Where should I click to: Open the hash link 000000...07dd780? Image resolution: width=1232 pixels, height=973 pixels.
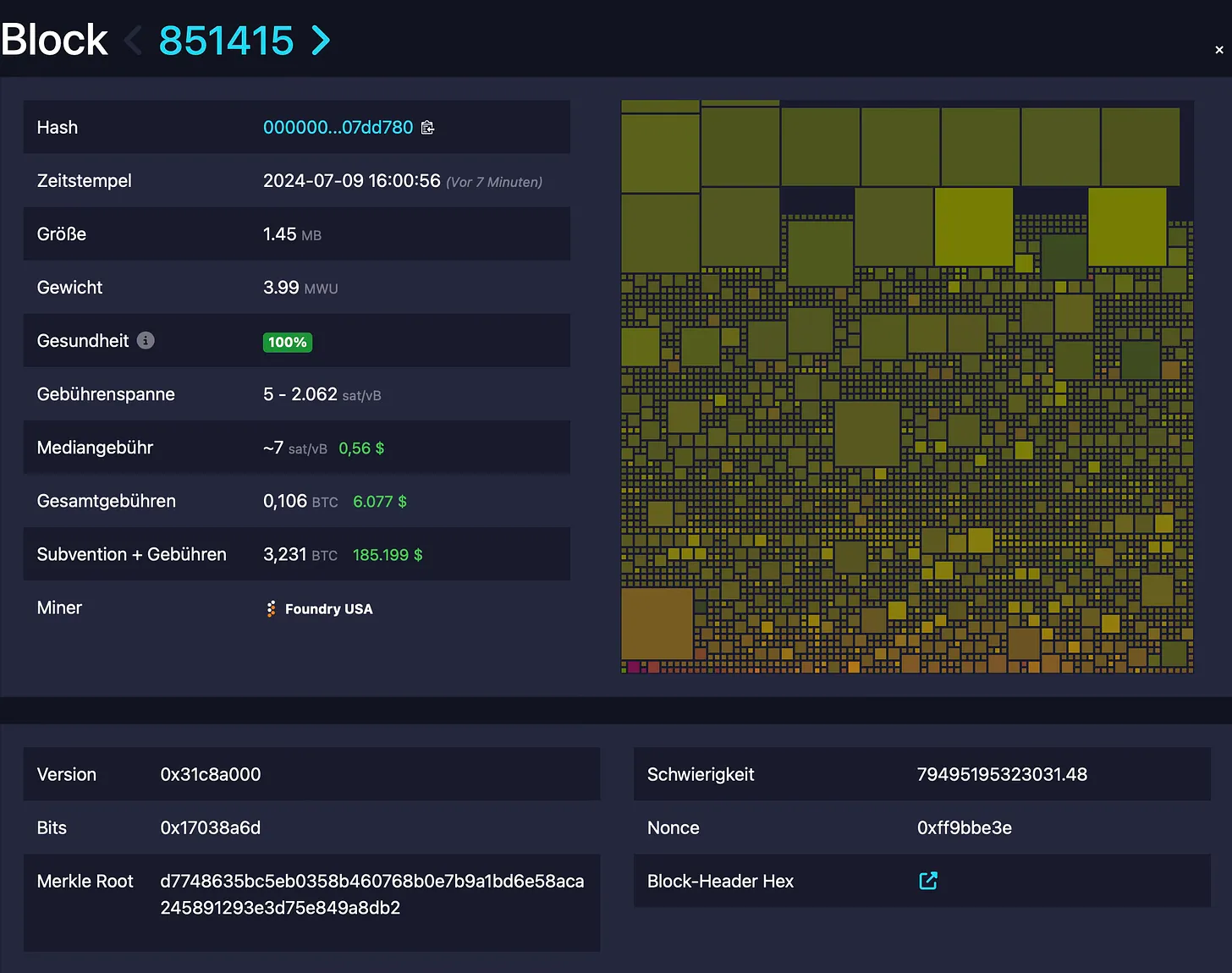point(338,128)
